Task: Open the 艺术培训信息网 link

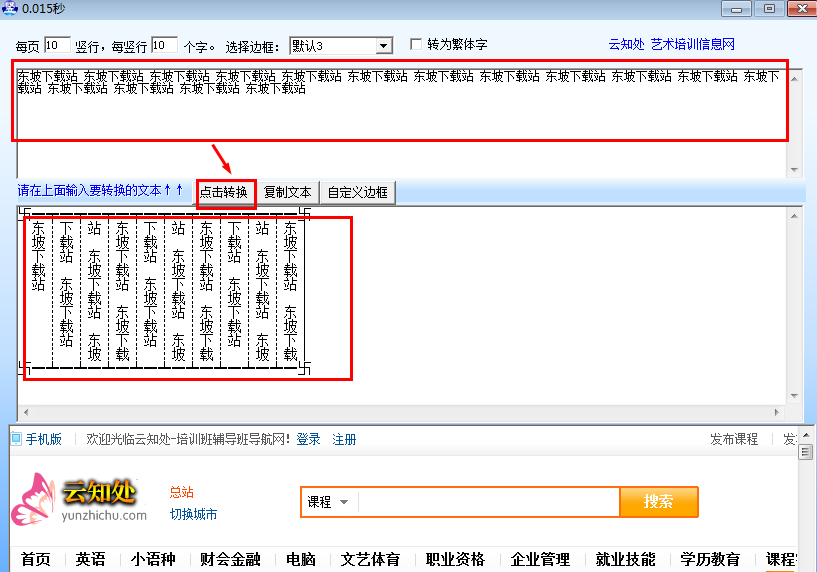Action: pyautogui.click(x=692, y=44)
